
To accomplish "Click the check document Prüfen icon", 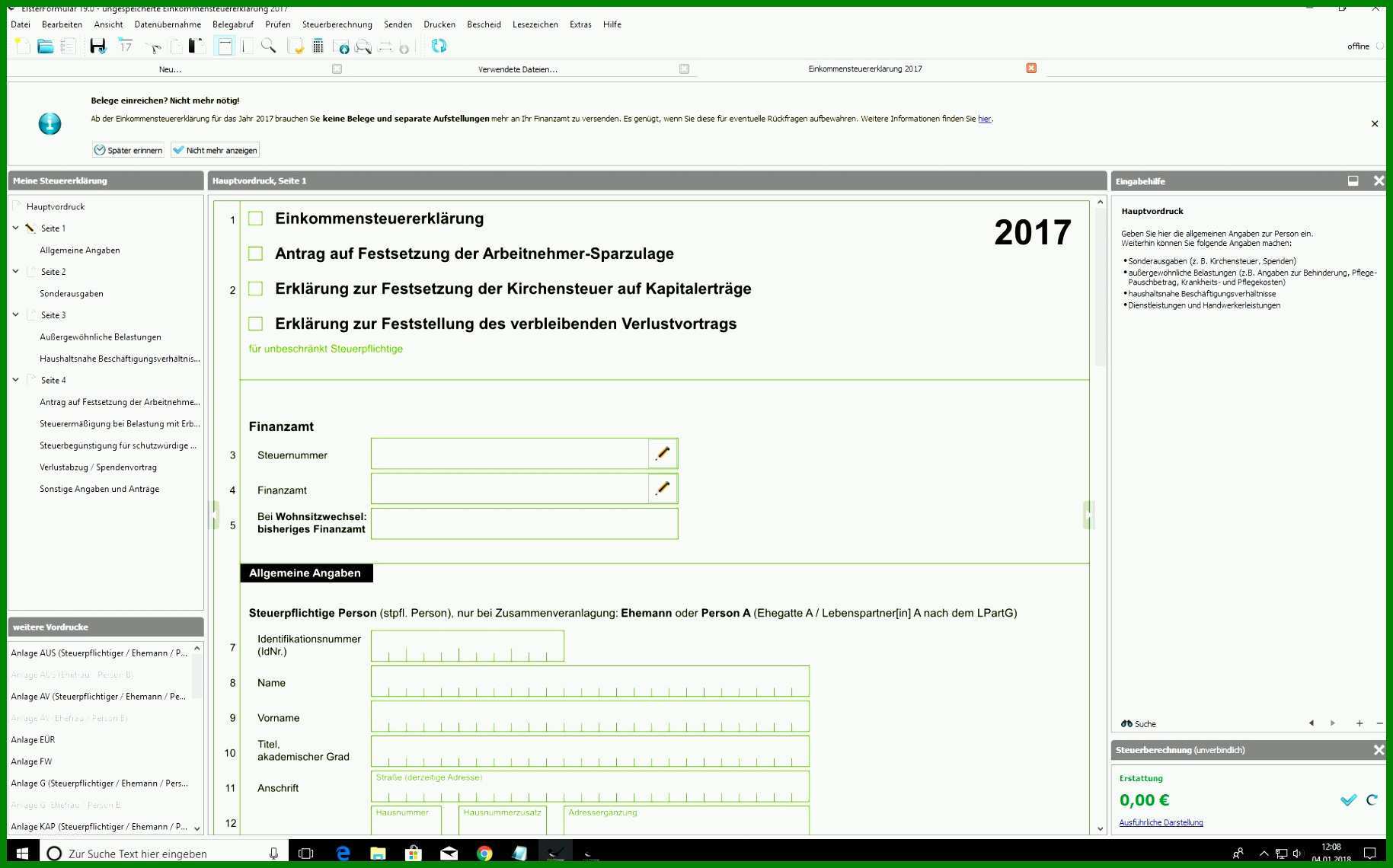I will 296,46.
